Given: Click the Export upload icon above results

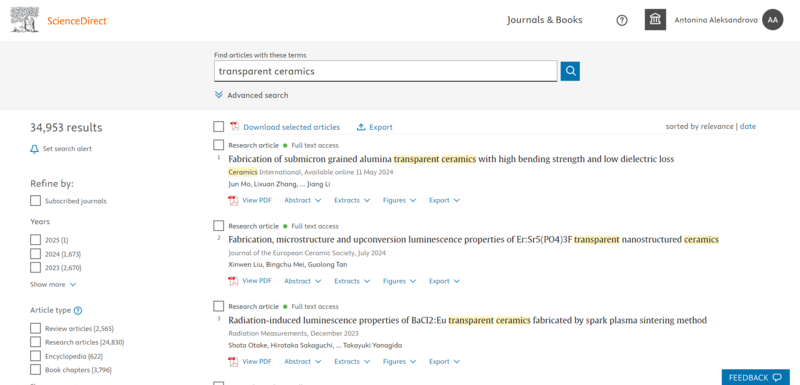Looking at the screenshot, I should 361,127.
